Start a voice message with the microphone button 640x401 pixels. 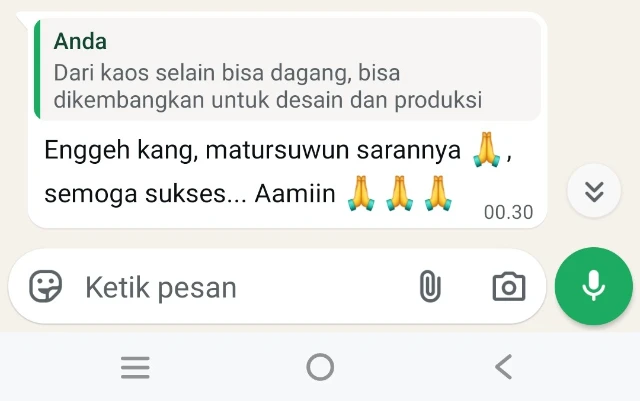coord(593,286)
